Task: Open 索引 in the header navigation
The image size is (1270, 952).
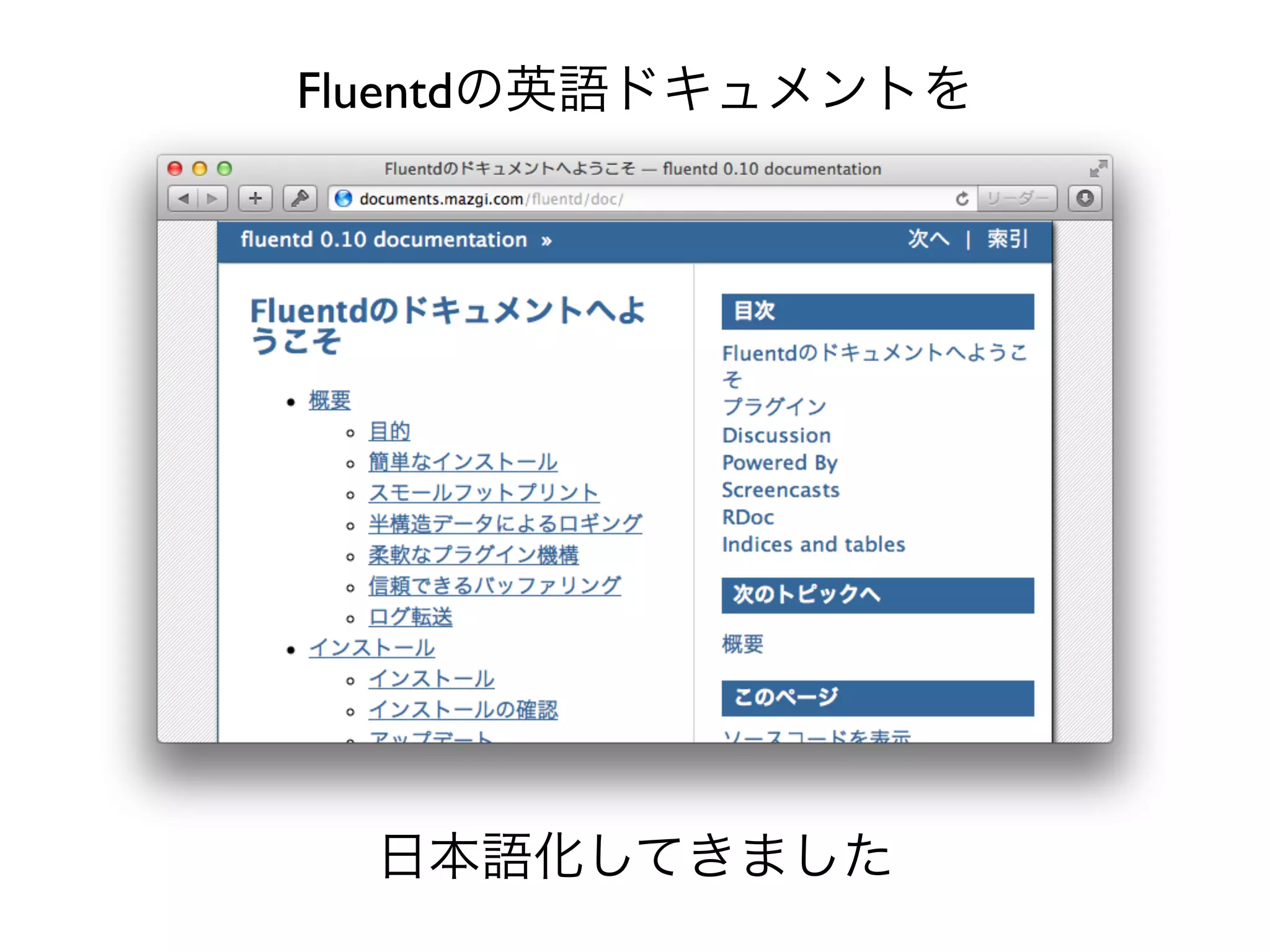Action: 1008,239
